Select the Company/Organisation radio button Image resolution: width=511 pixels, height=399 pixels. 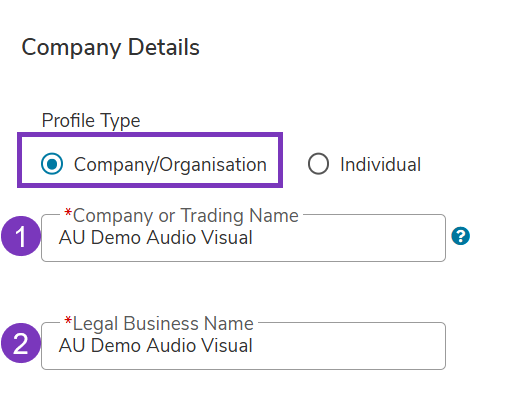[x=52, y=164]
